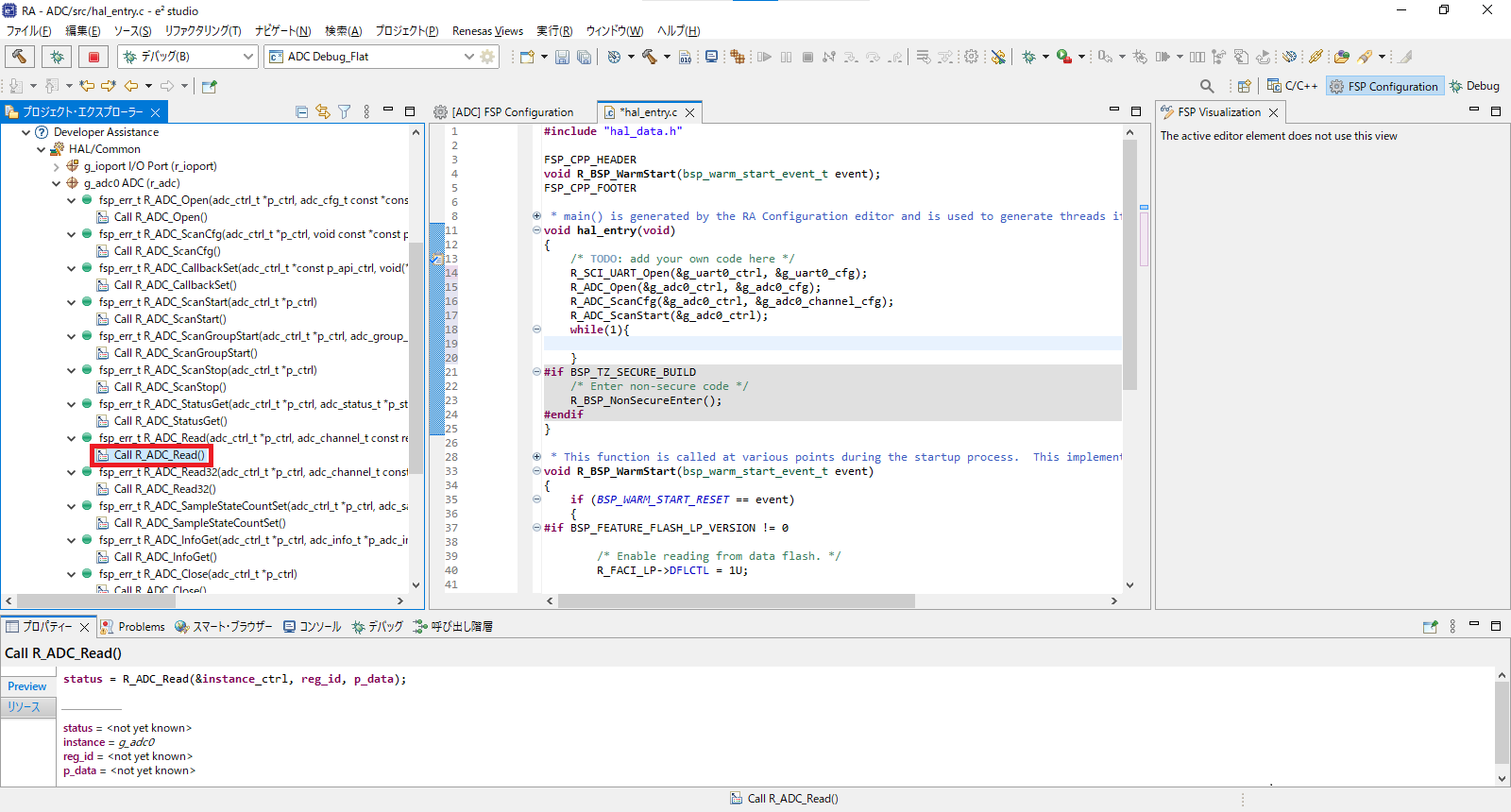
Task: Switch to the C/C++ perspective
Action: click(x=1292, y=86)
